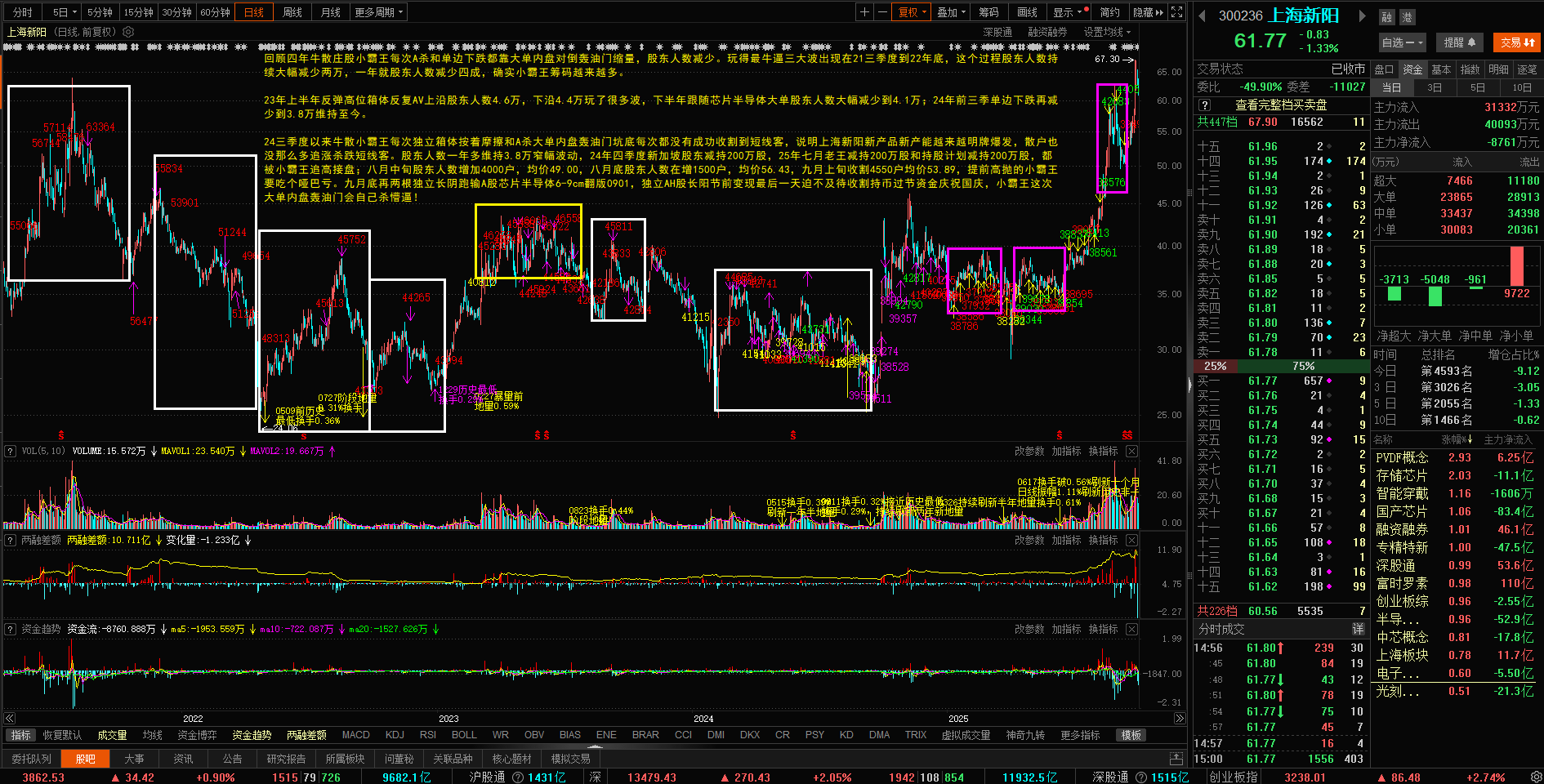
Task: Toggle MACD indicator
Action: [x=355, y=735]
